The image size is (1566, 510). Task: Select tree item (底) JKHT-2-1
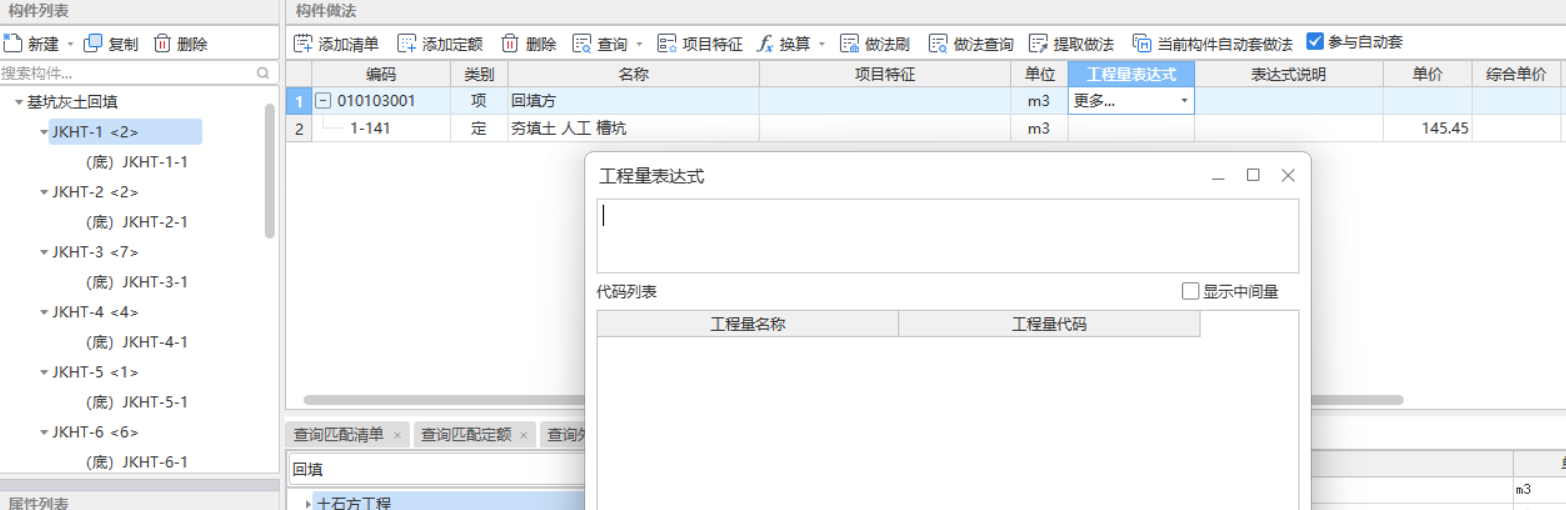138,222
